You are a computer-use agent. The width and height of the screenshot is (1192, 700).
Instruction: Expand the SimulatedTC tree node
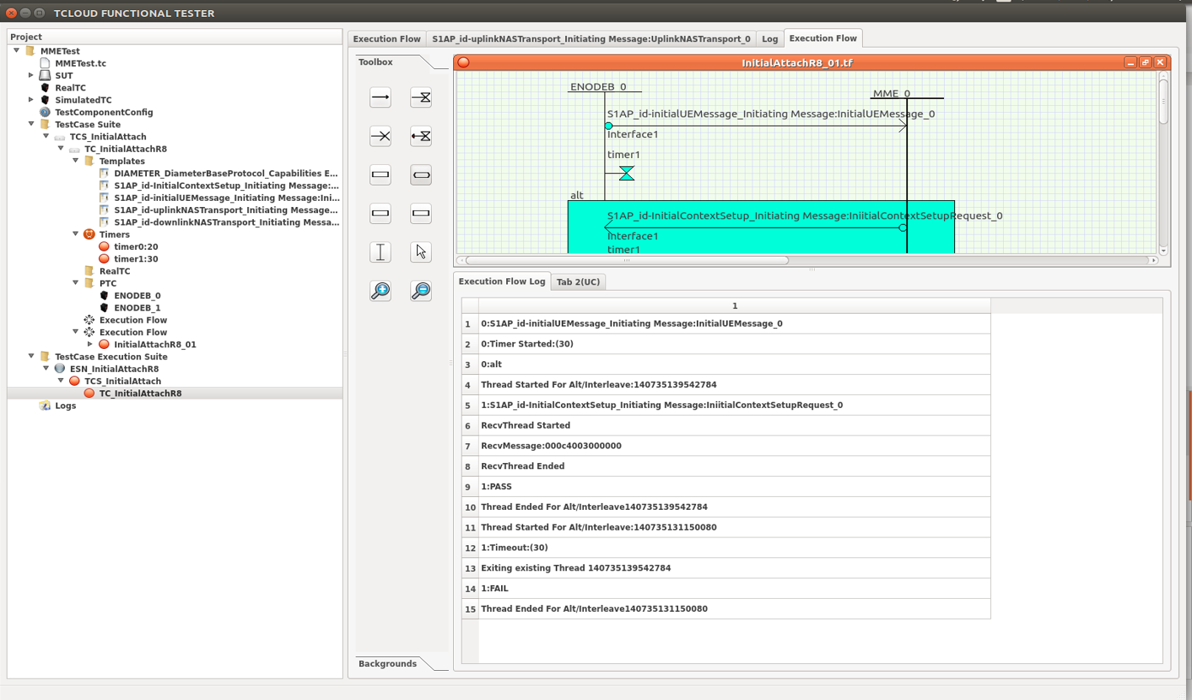point(31,100)
